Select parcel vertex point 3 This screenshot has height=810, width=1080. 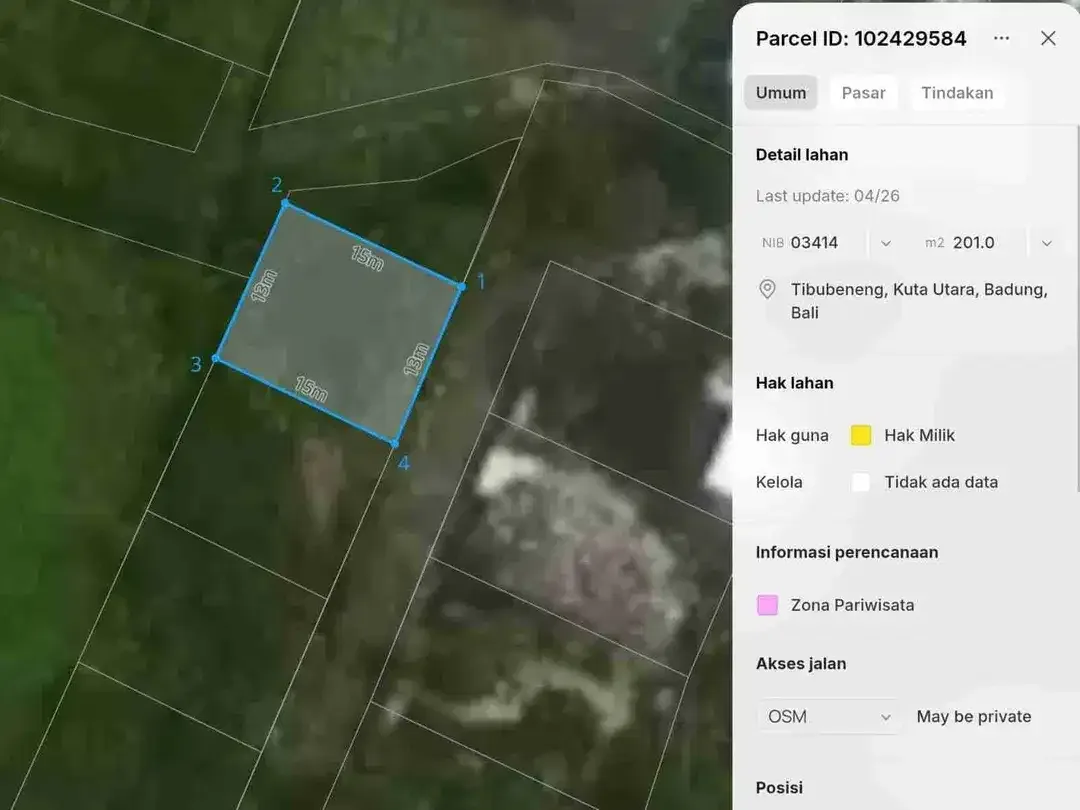(x=216, y=358)
